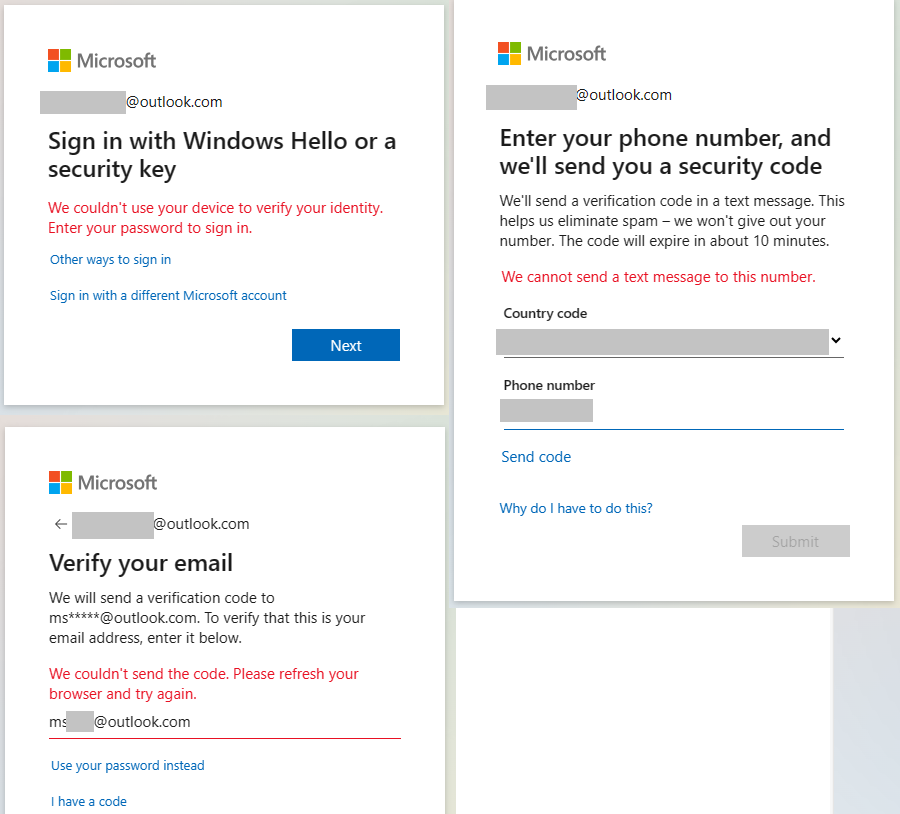900x814 pixels.
Task: Focus the Phone number input field
Action: click(x=673, y=412)
